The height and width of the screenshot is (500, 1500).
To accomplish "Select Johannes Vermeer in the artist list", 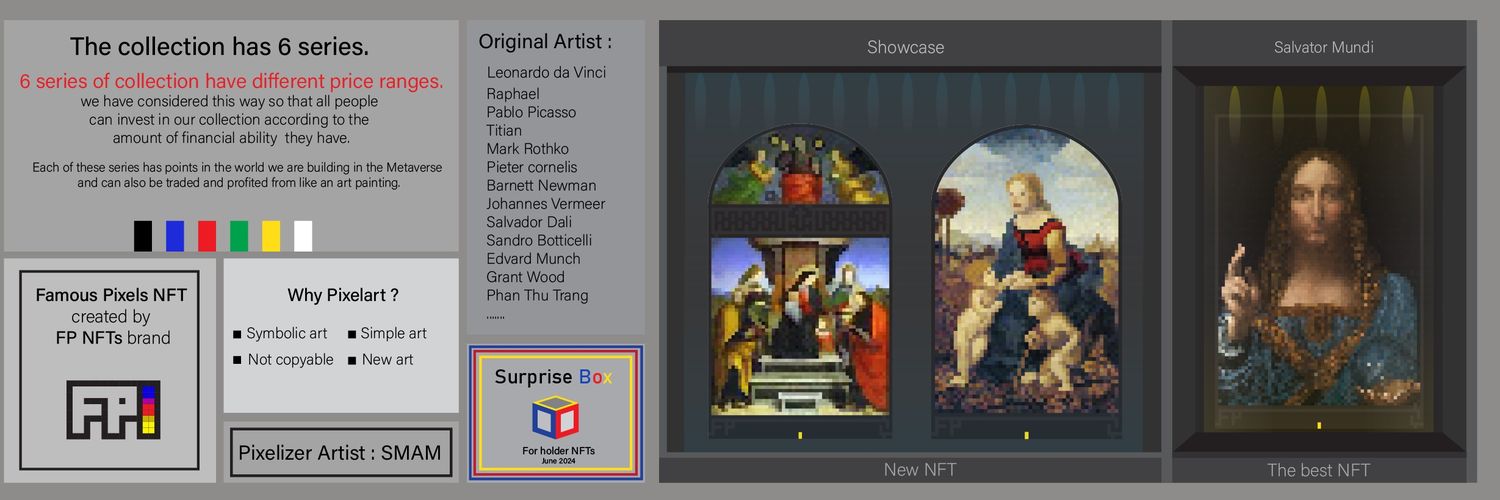I will [x=545, y=204].
